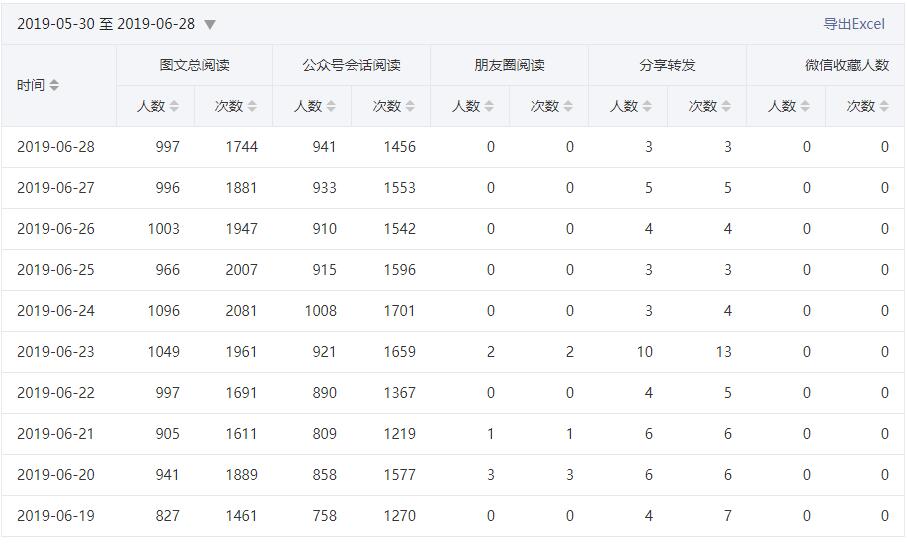Click the 2019-05-30 至 2019-06-28 date range text
The height and width of the screenshot is (546, 907).
(x=106, y=24)
